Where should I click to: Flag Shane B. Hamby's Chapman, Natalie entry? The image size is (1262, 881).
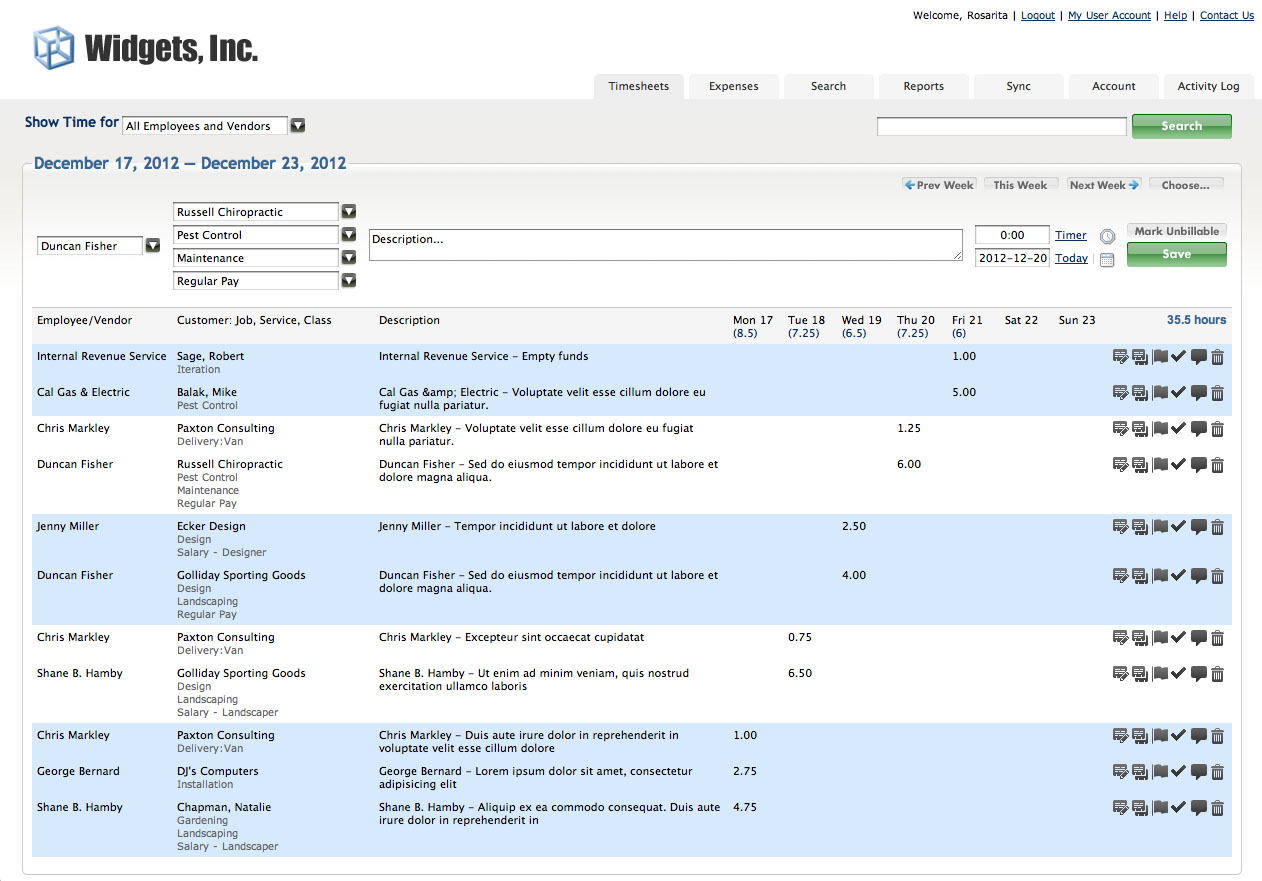[1160, 808]
